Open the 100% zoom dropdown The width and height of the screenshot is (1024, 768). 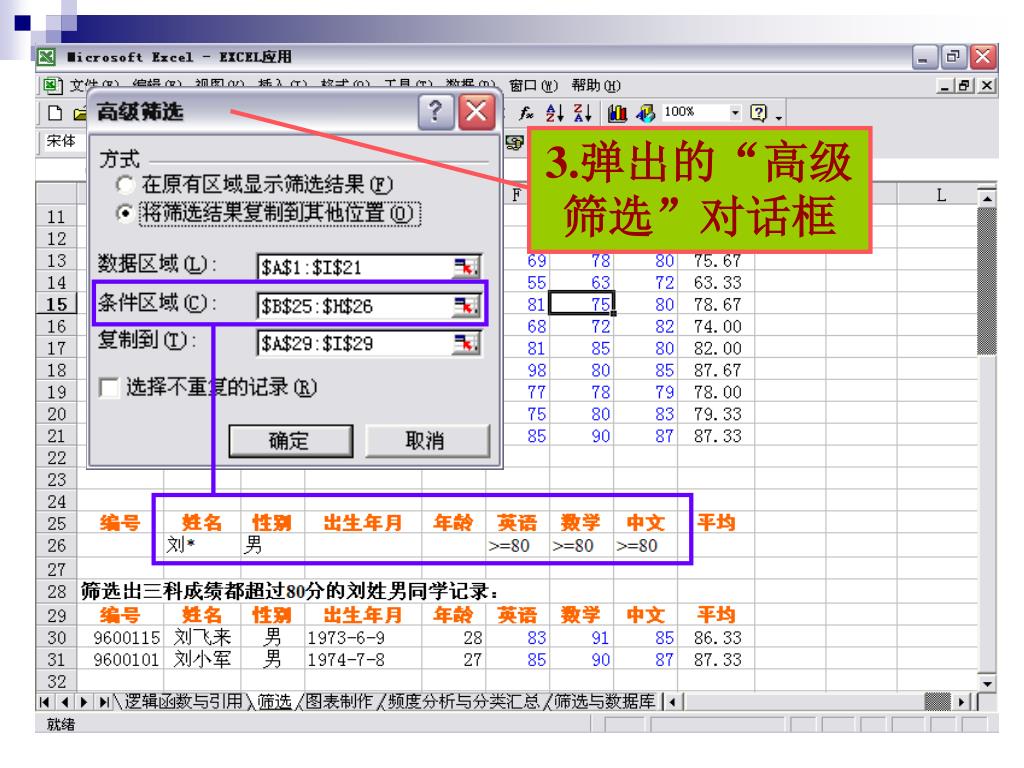coord(735,113)
